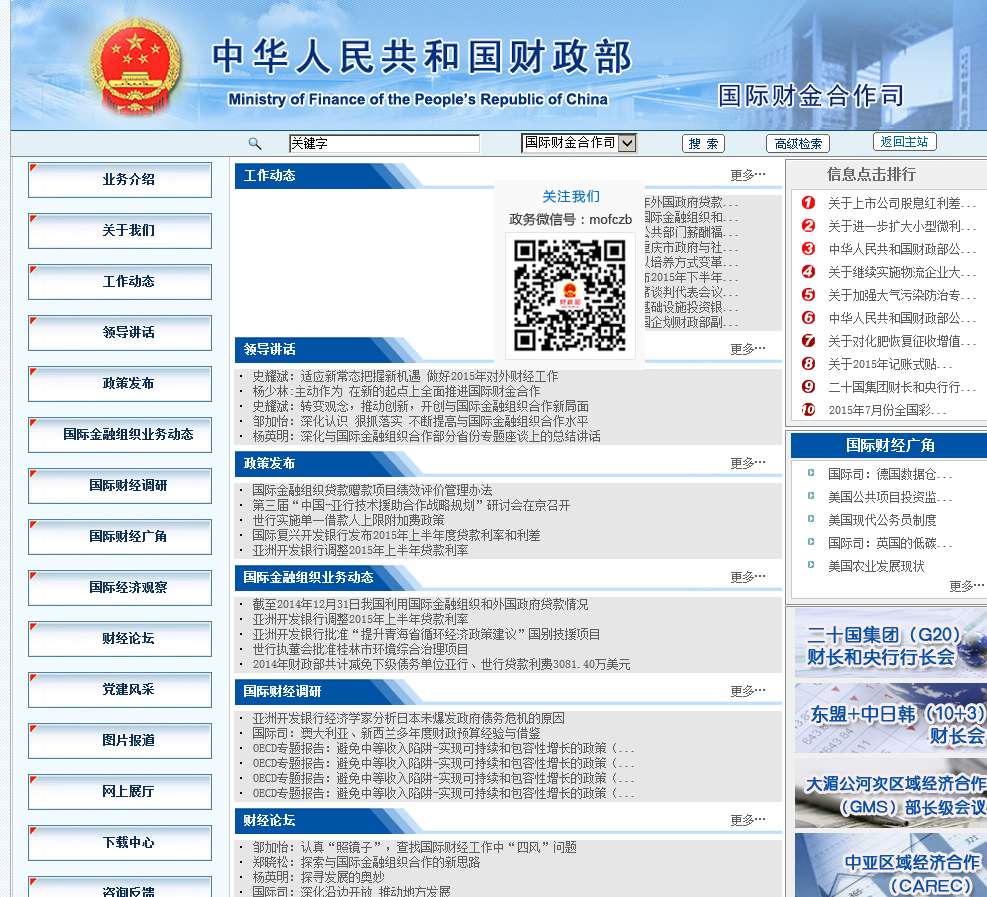The height and width of the screenshot is (897, 987).
Task: Open 图片报道 sidebar item
Action: [x=120, y=741]
